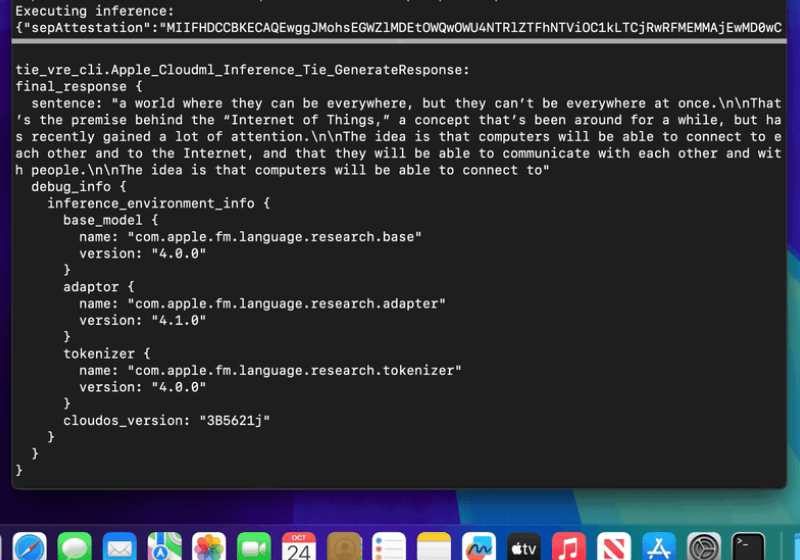Click the "debug_info {" line
800x560 pixels.
pos(79,187)
